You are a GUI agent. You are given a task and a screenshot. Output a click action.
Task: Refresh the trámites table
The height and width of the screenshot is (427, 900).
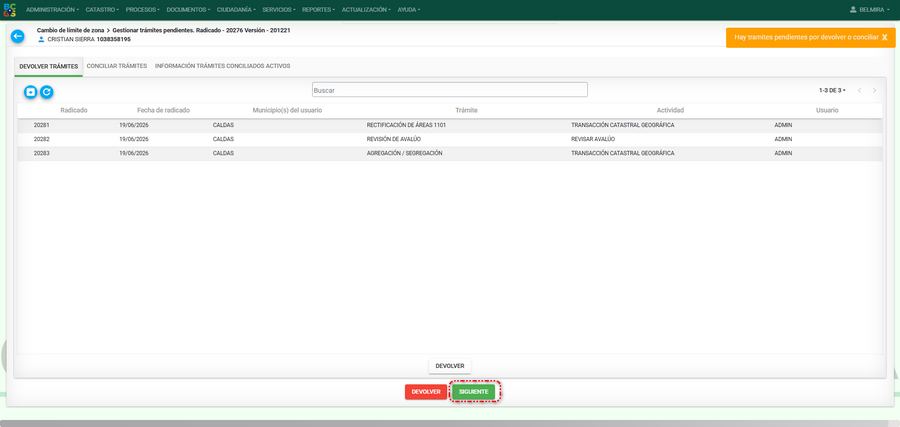pyautogui.click(x=46, y=91)
